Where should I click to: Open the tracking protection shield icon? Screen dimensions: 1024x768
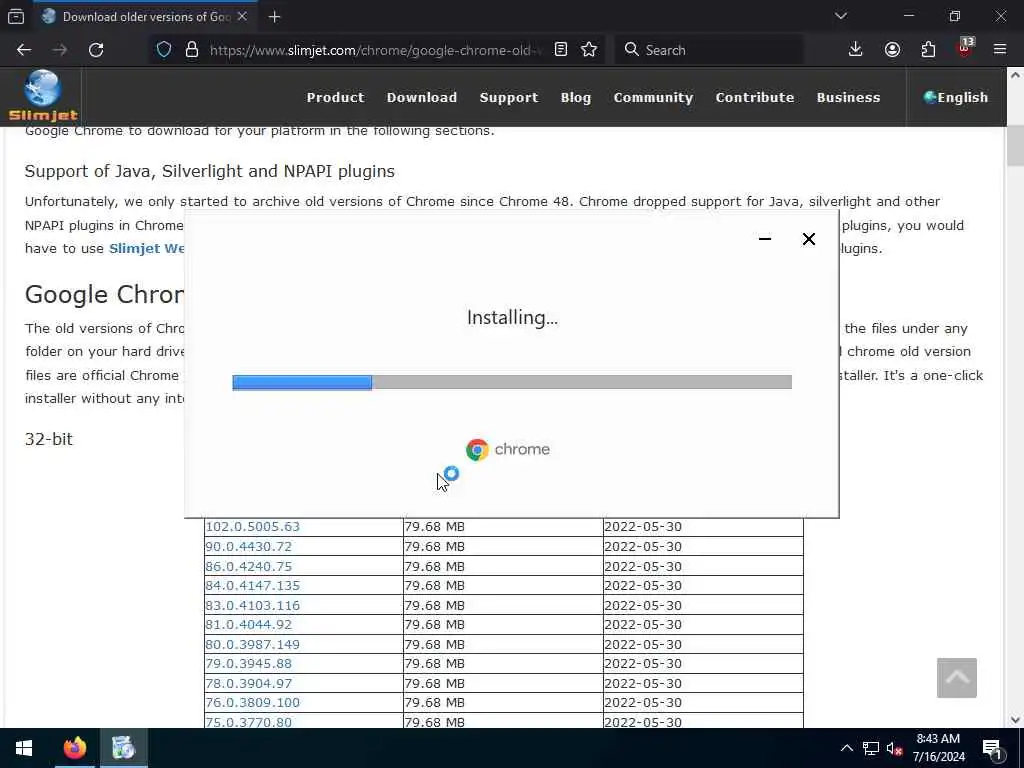(164, 50)
